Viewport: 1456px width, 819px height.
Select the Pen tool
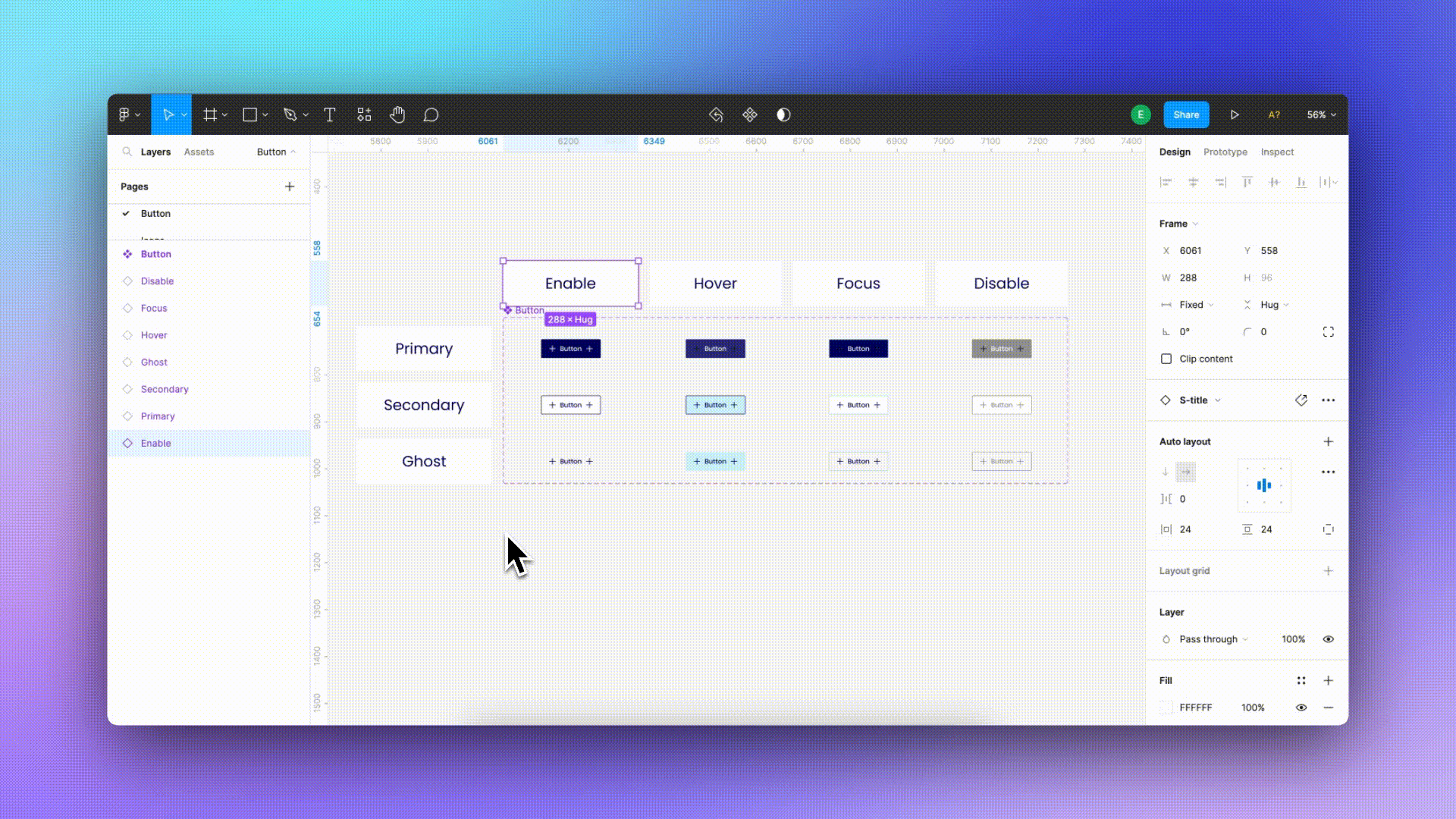point(290,115)
